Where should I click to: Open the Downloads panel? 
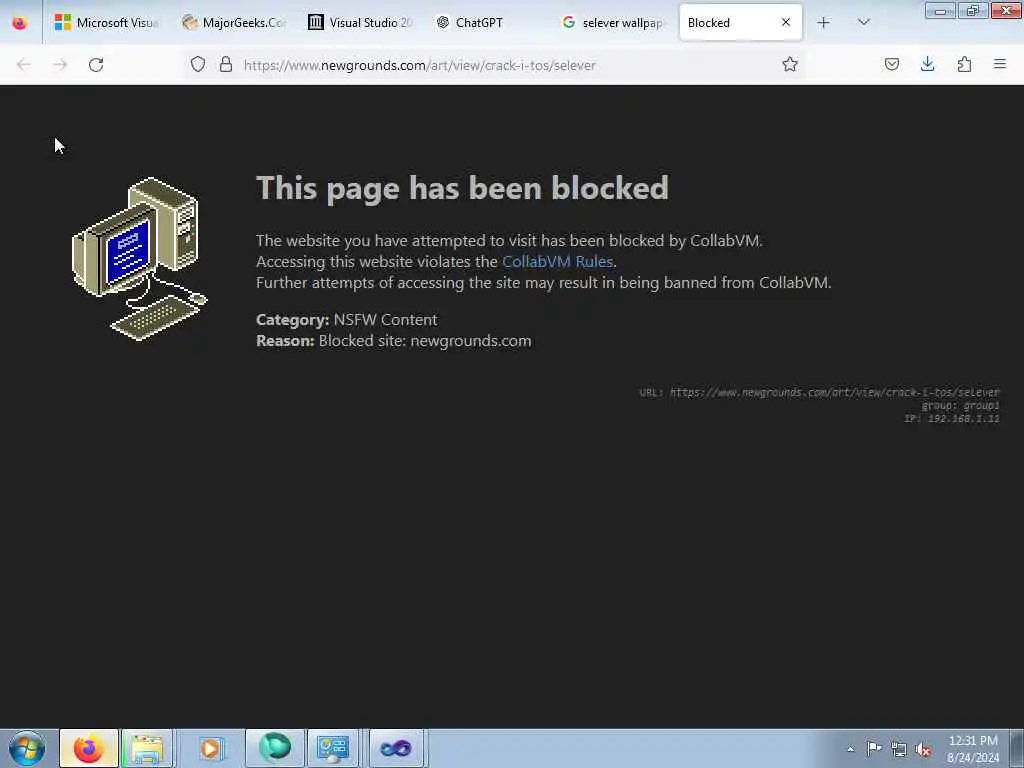point(927,64)
